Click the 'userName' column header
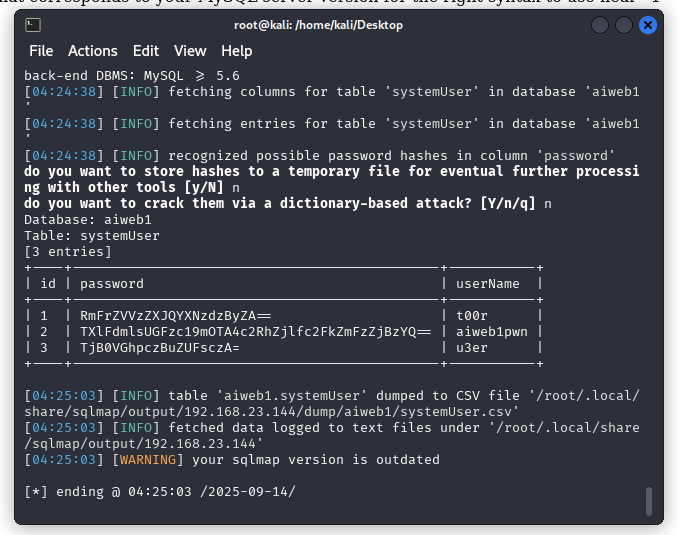Viewport: 680px width, 535px height. pyautogui.click(x=487, y=284)
